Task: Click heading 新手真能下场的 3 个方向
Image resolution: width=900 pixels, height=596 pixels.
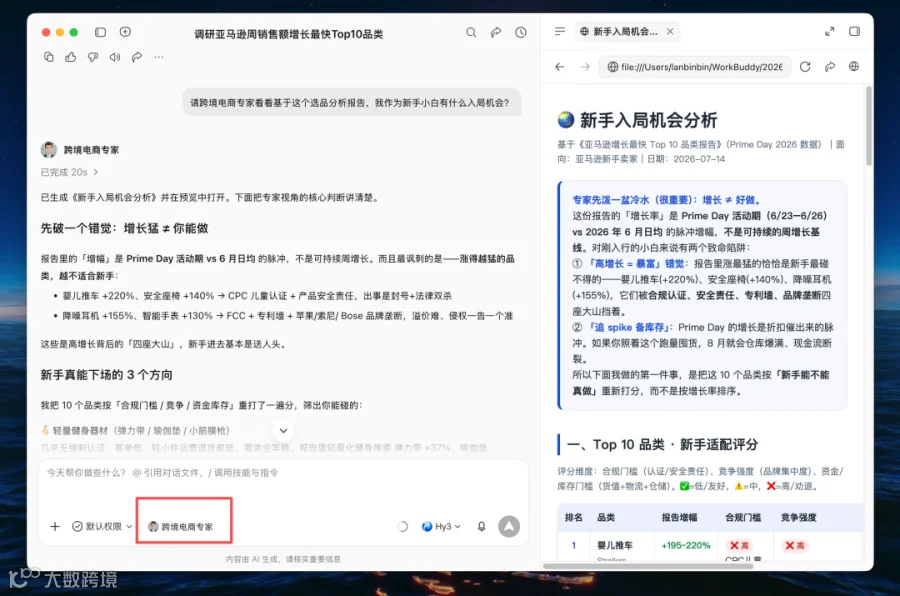Action: click(107, 375)
